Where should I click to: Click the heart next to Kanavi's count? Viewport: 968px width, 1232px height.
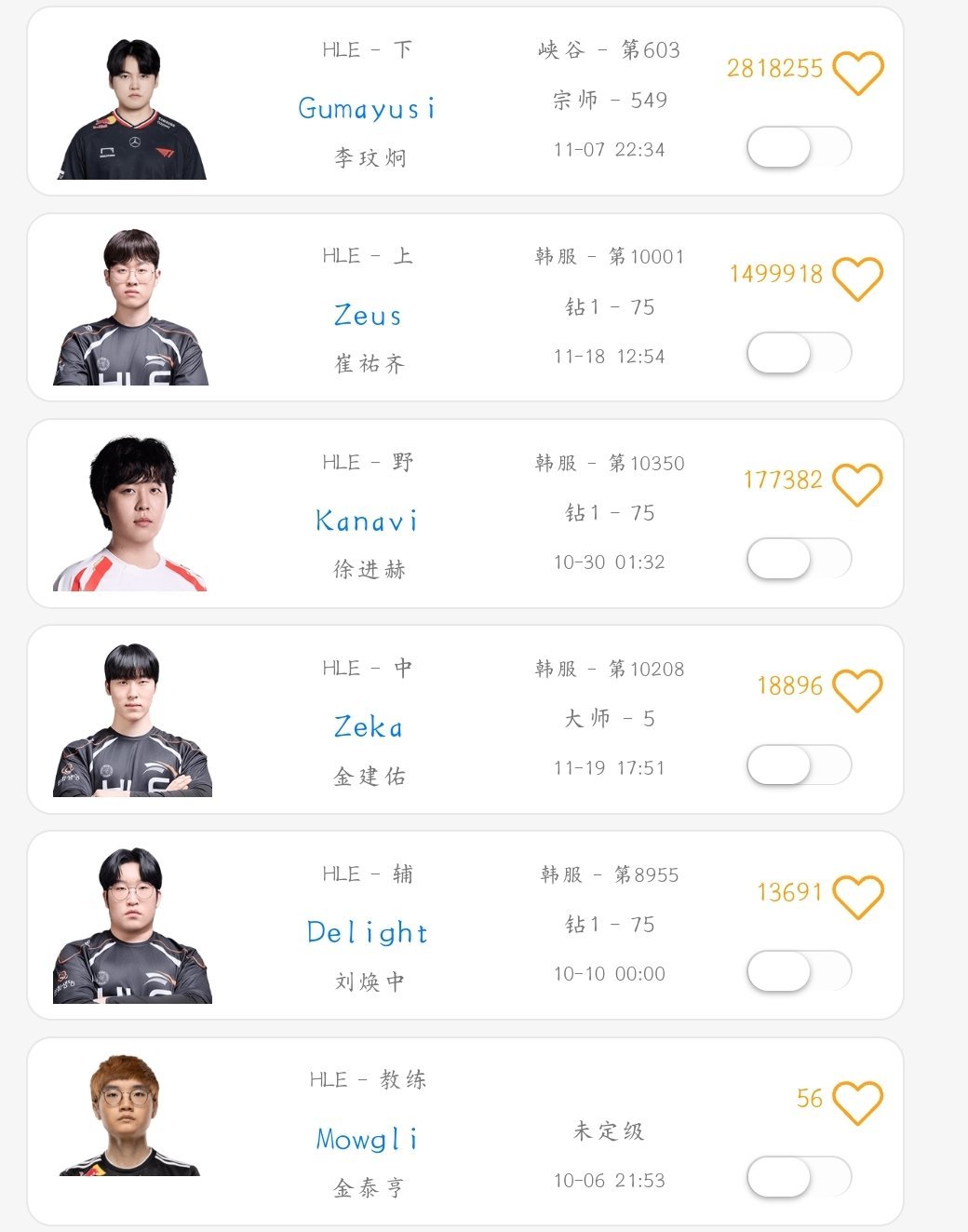(856, 484)
